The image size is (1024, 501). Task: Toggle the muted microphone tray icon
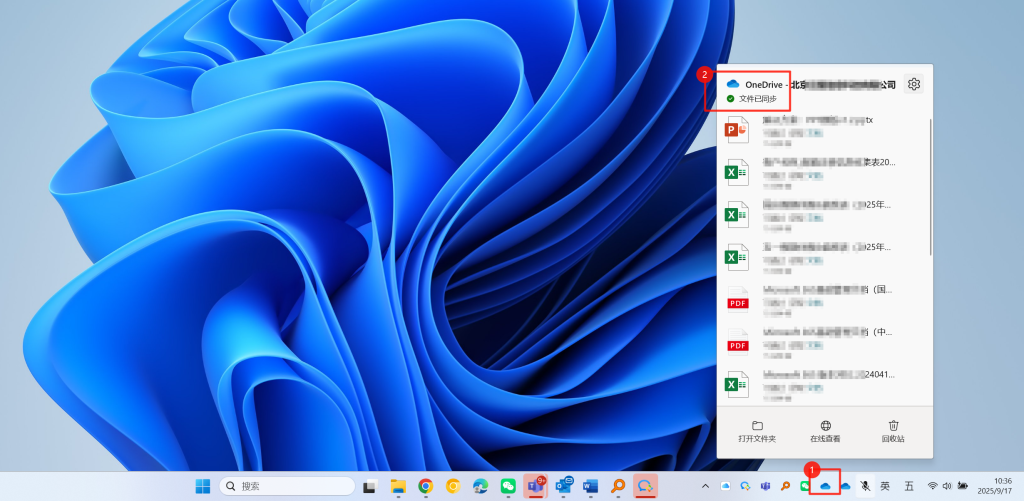pos(865,486)
